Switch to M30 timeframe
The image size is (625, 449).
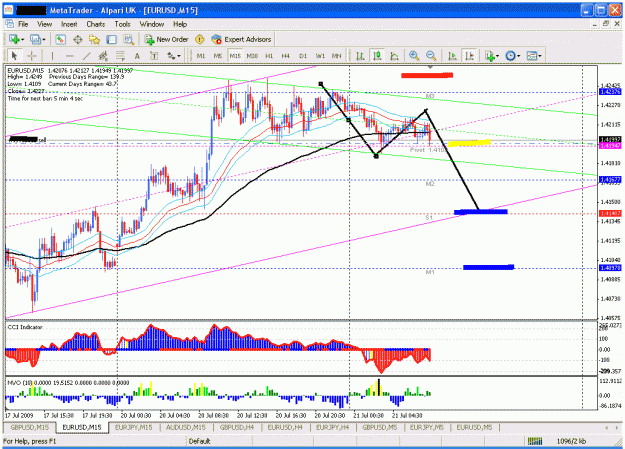tap(252, 56)
